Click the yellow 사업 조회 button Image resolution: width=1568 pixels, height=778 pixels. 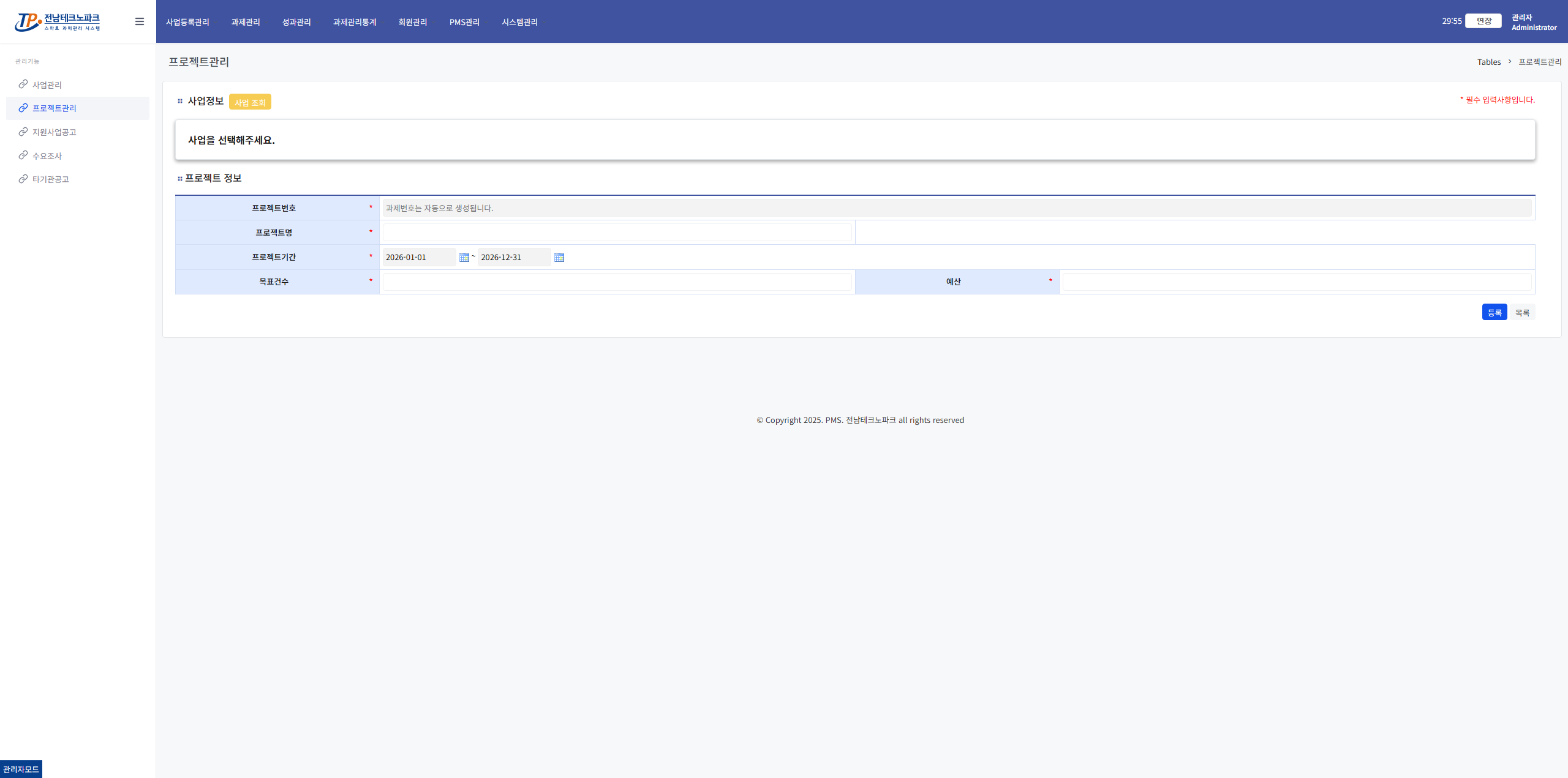pyautogui.click(x=250, y=102)
